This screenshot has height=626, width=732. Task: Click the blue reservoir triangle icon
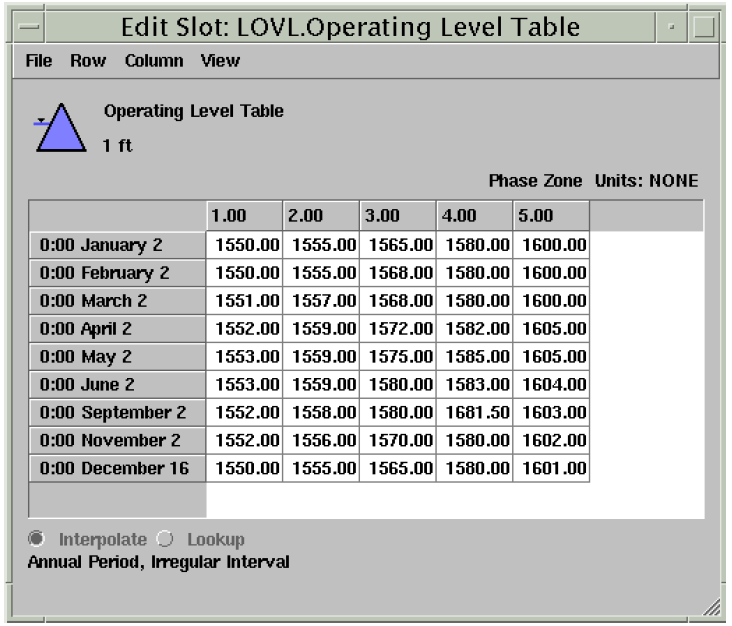coord(60,128)
